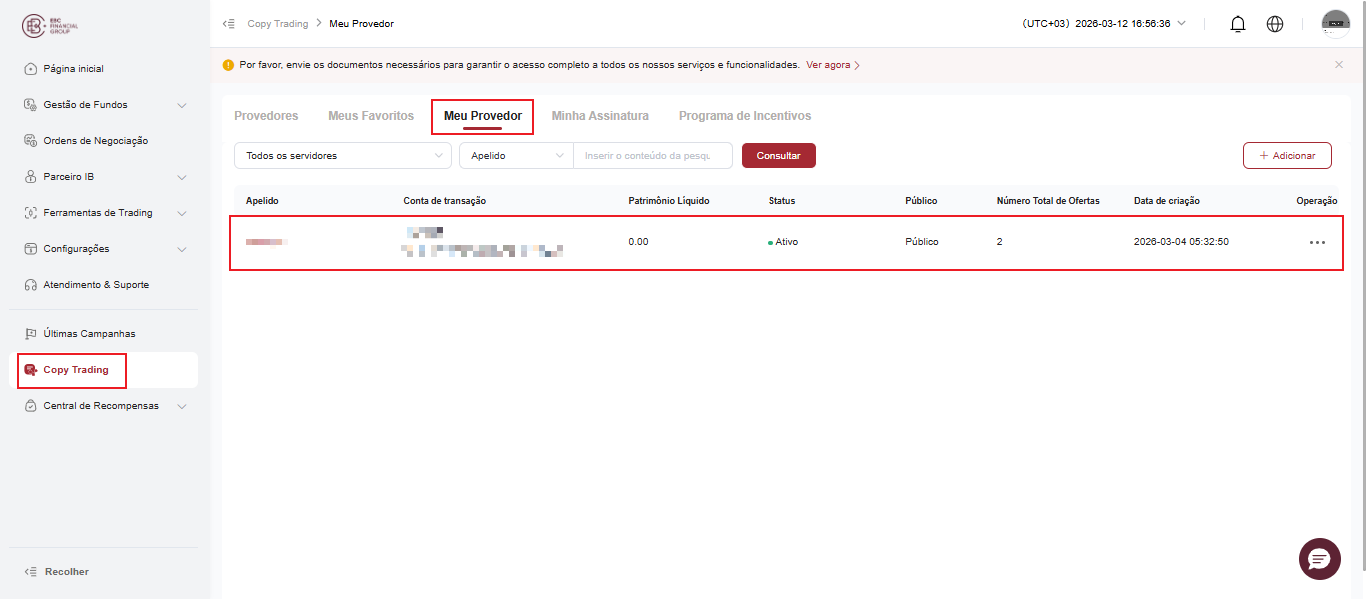Screen dimensions: 1366x599
Task: Click the Configurações sidebar icon
Action: (x=30, y=249)
